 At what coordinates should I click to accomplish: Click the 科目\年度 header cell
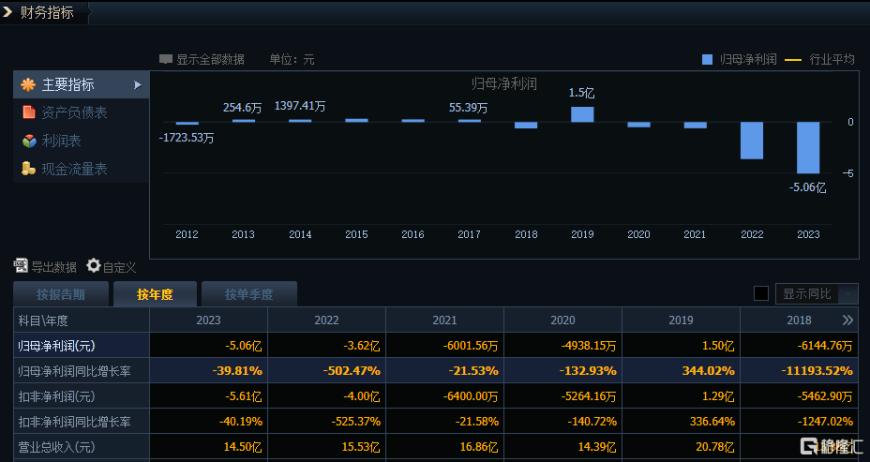point(81,320)
